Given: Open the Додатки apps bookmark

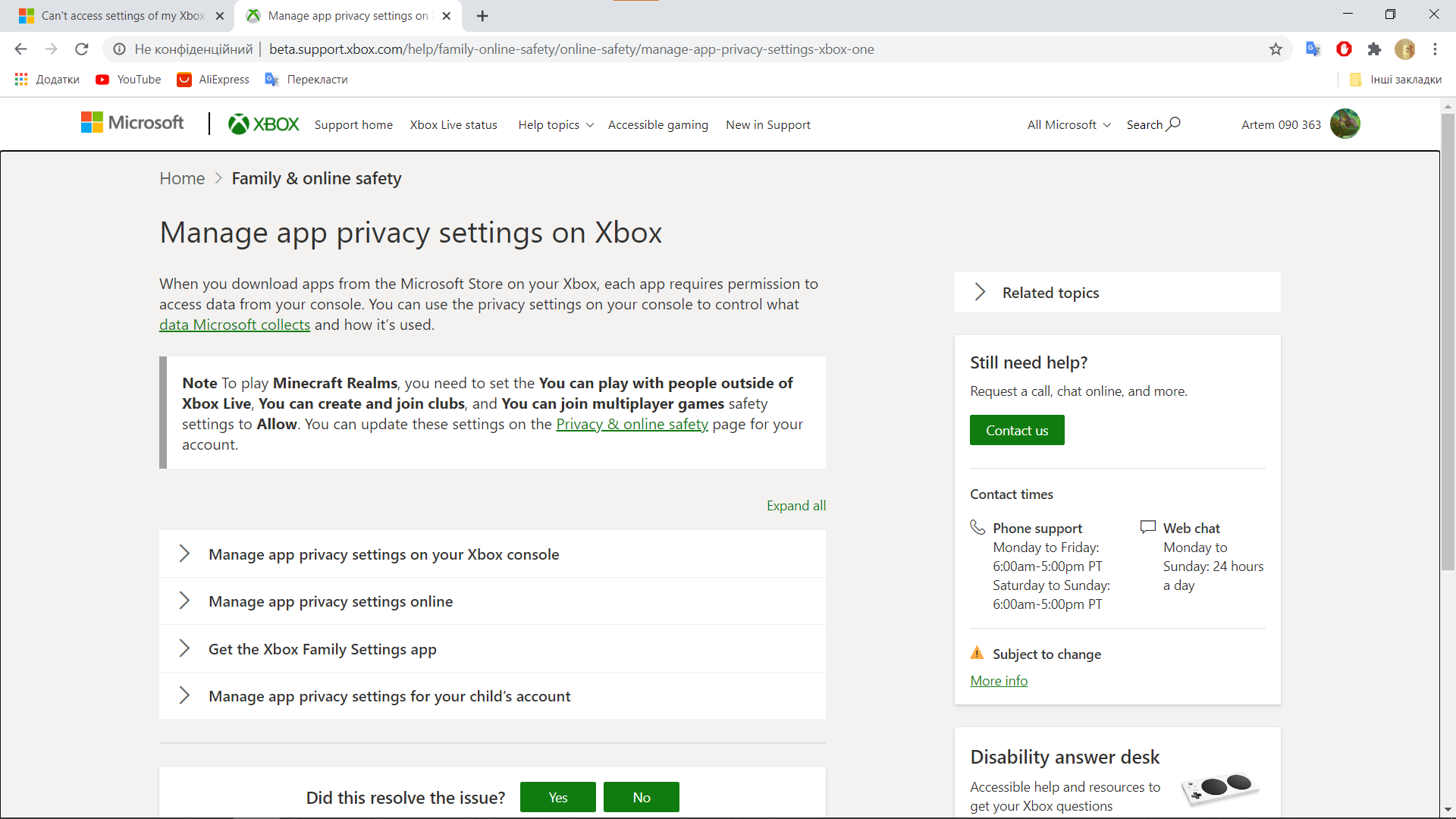Looking at the screenshot, I should (x=47, y=80).
